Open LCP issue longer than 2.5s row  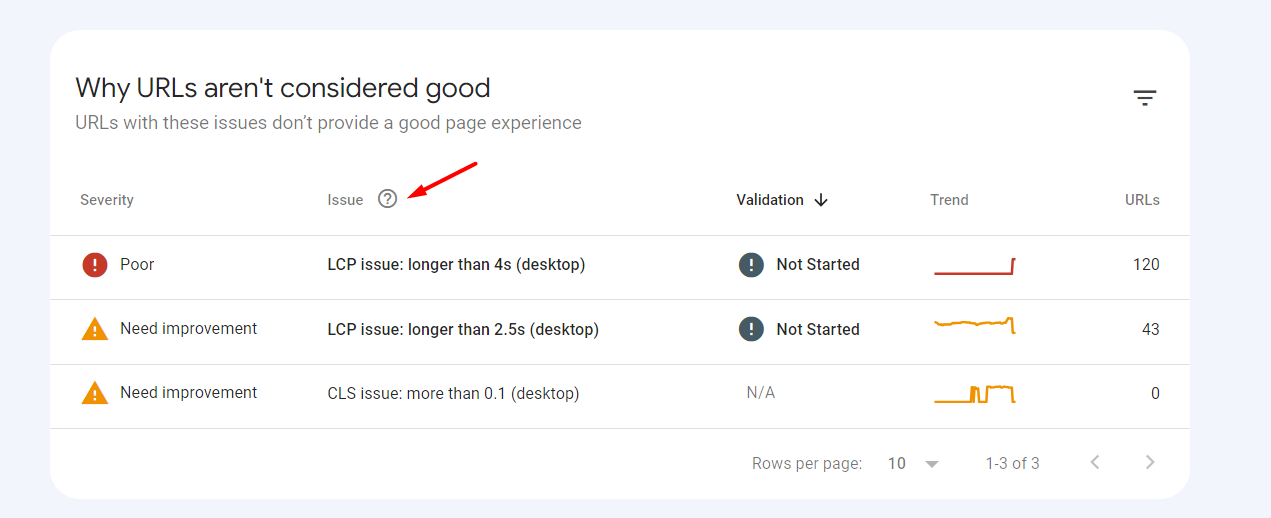(x=463, y=329)
